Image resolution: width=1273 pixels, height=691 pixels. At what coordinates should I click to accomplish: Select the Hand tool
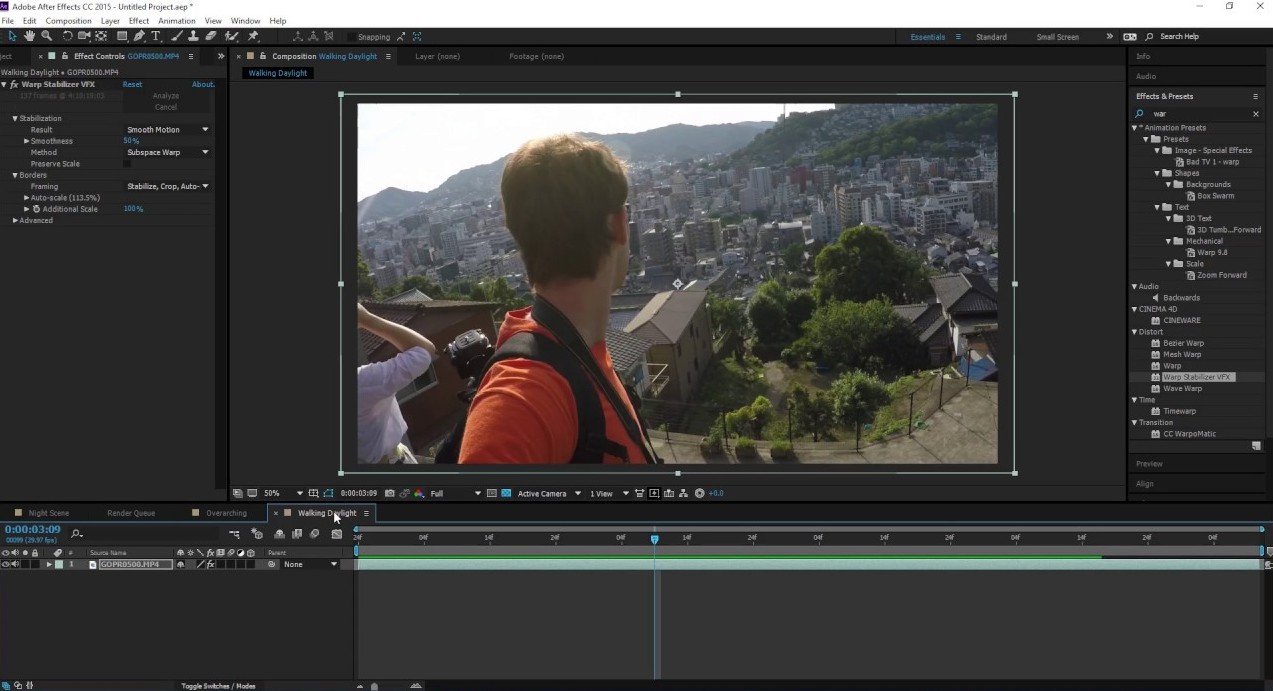click(x=29, y=36)
